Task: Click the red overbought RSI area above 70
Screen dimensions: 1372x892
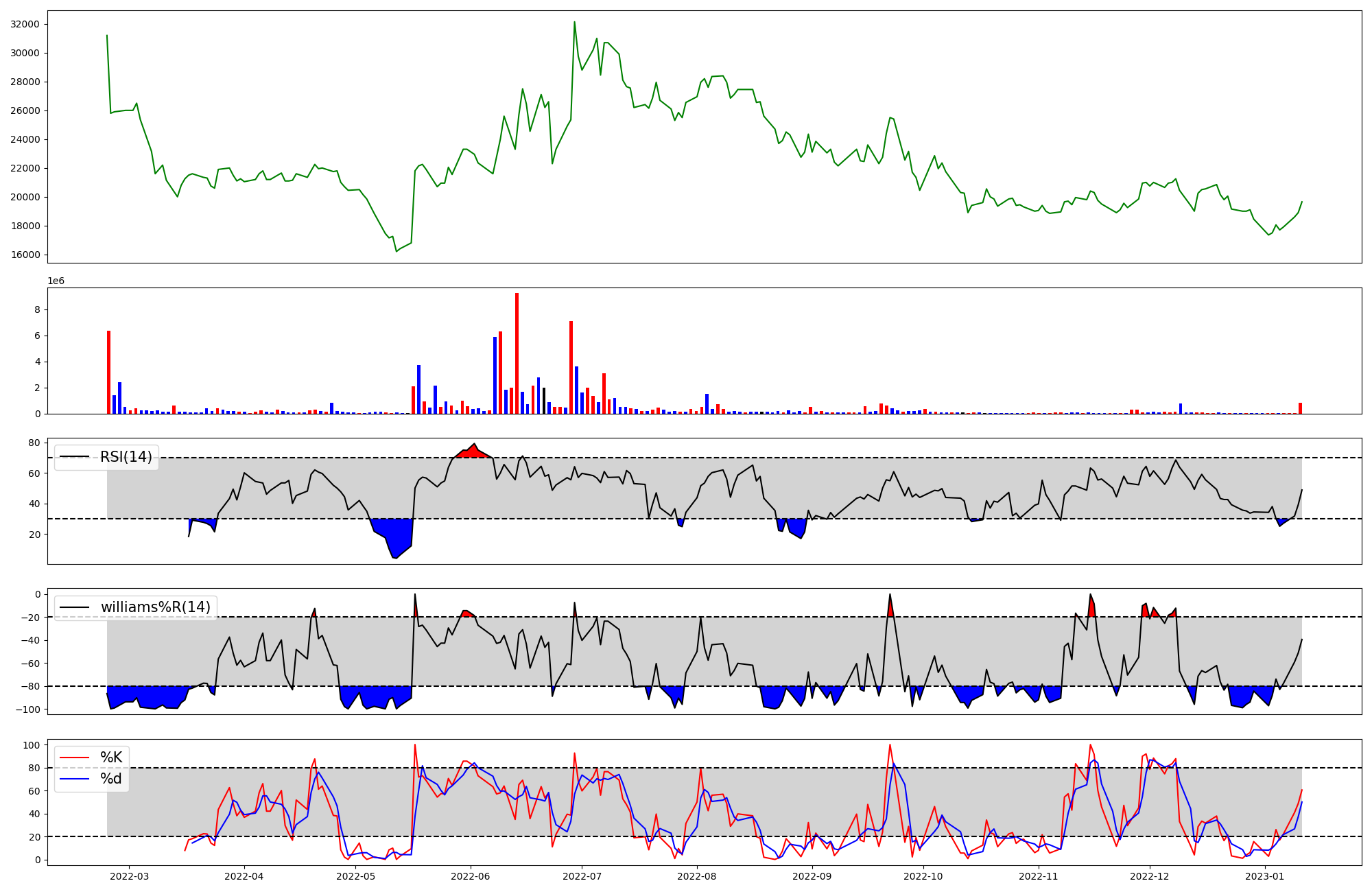Action: 473,452
